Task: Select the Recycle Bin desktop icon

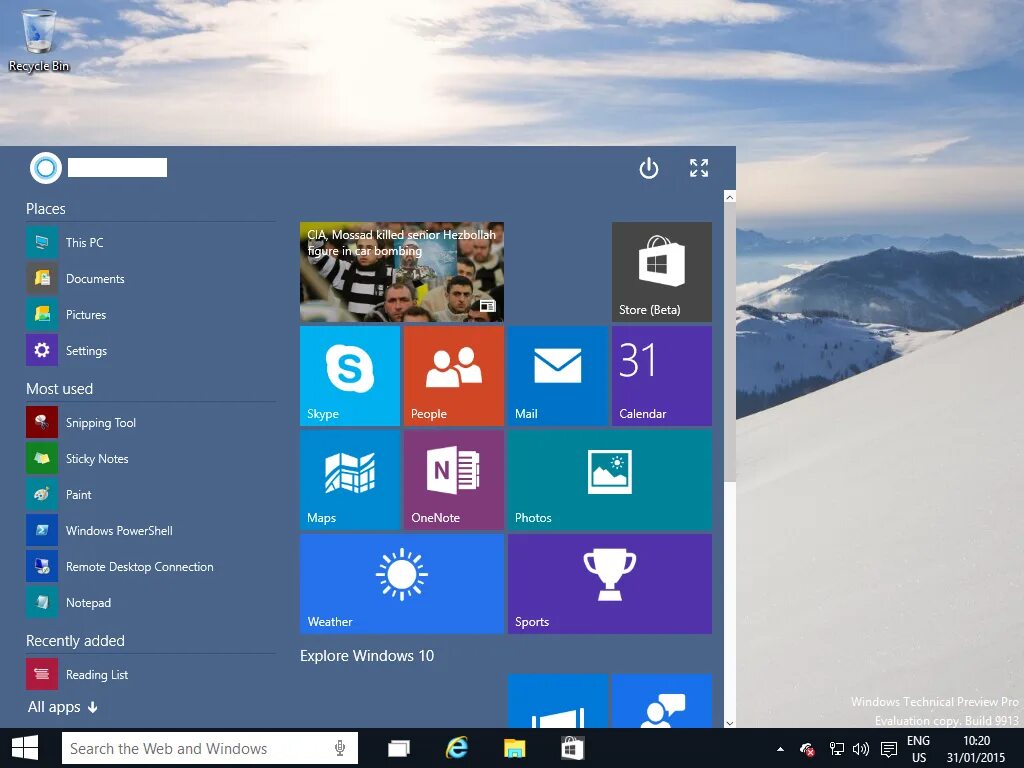Action: point(39,40)
